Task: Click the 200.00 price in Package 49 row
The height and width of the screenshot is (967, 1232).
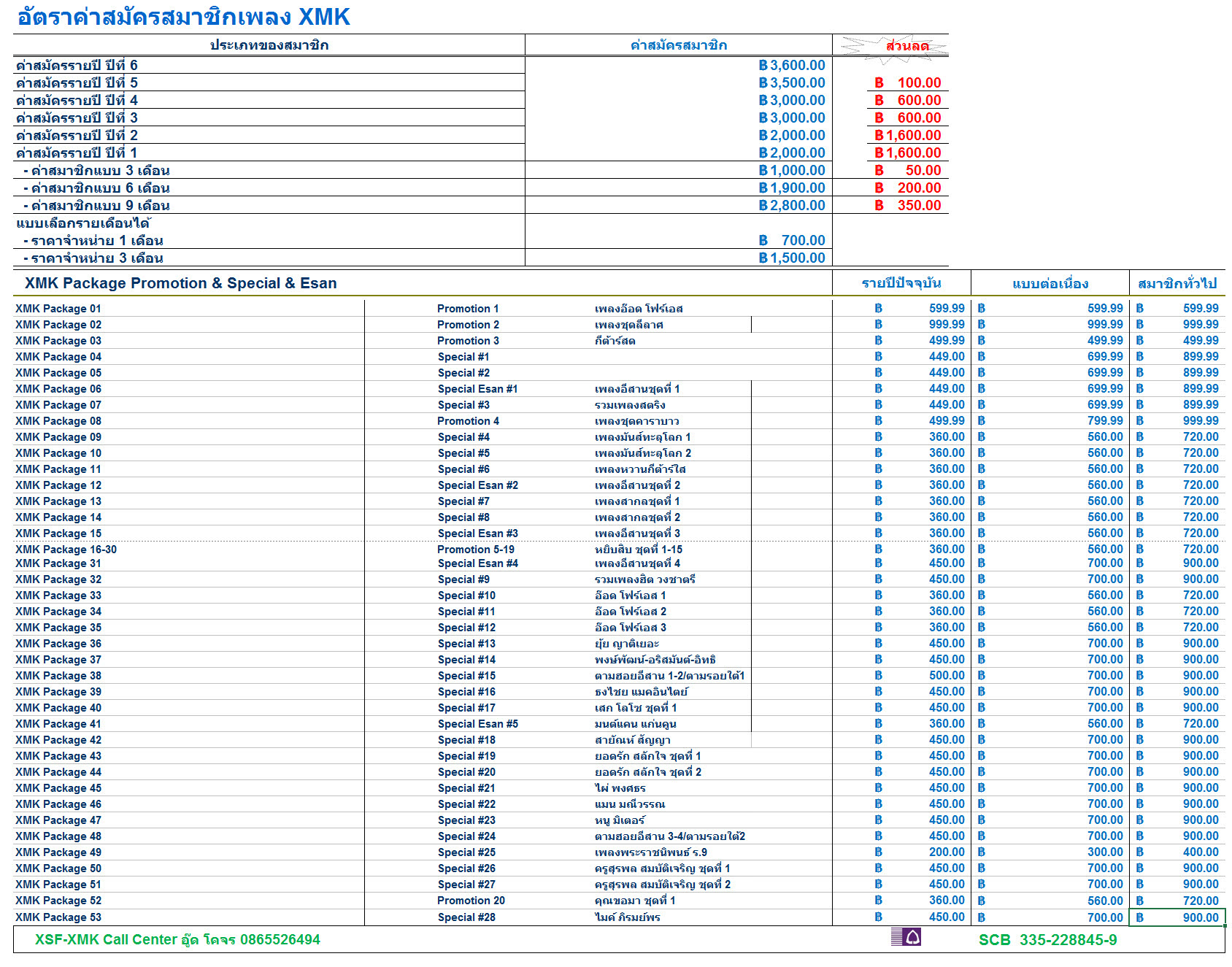Action: (x=947, y=852)
